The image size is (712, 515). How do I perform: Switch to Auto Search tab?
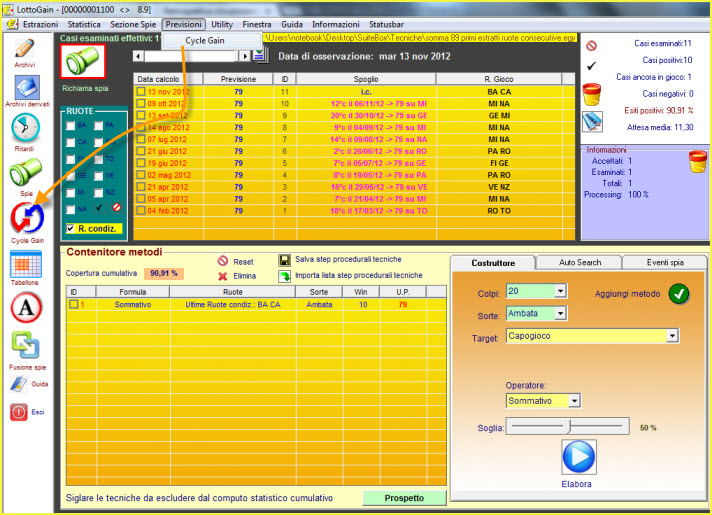tap(580, 262)
